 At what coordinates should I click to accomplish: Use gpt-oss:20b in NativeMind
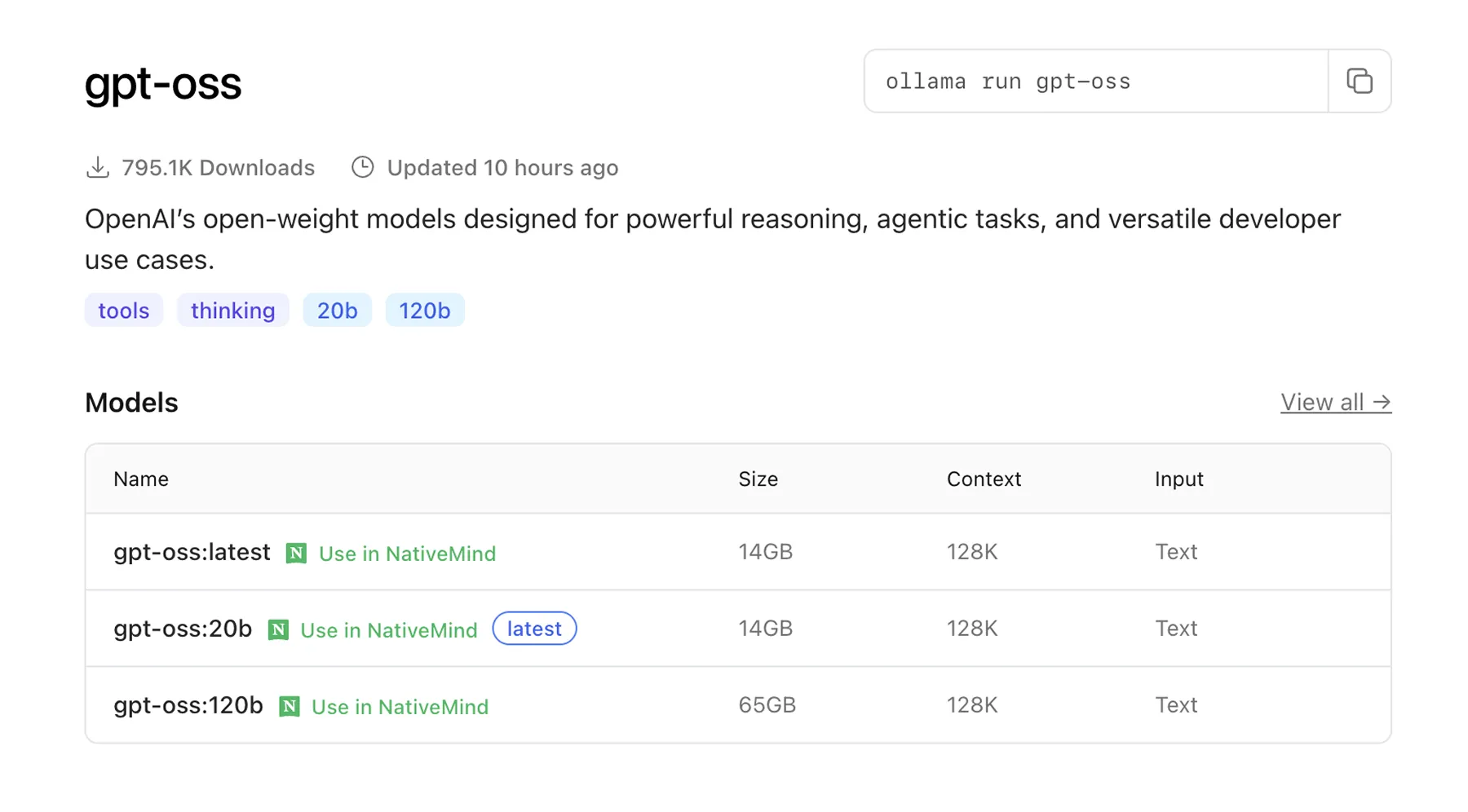(389, 630)
